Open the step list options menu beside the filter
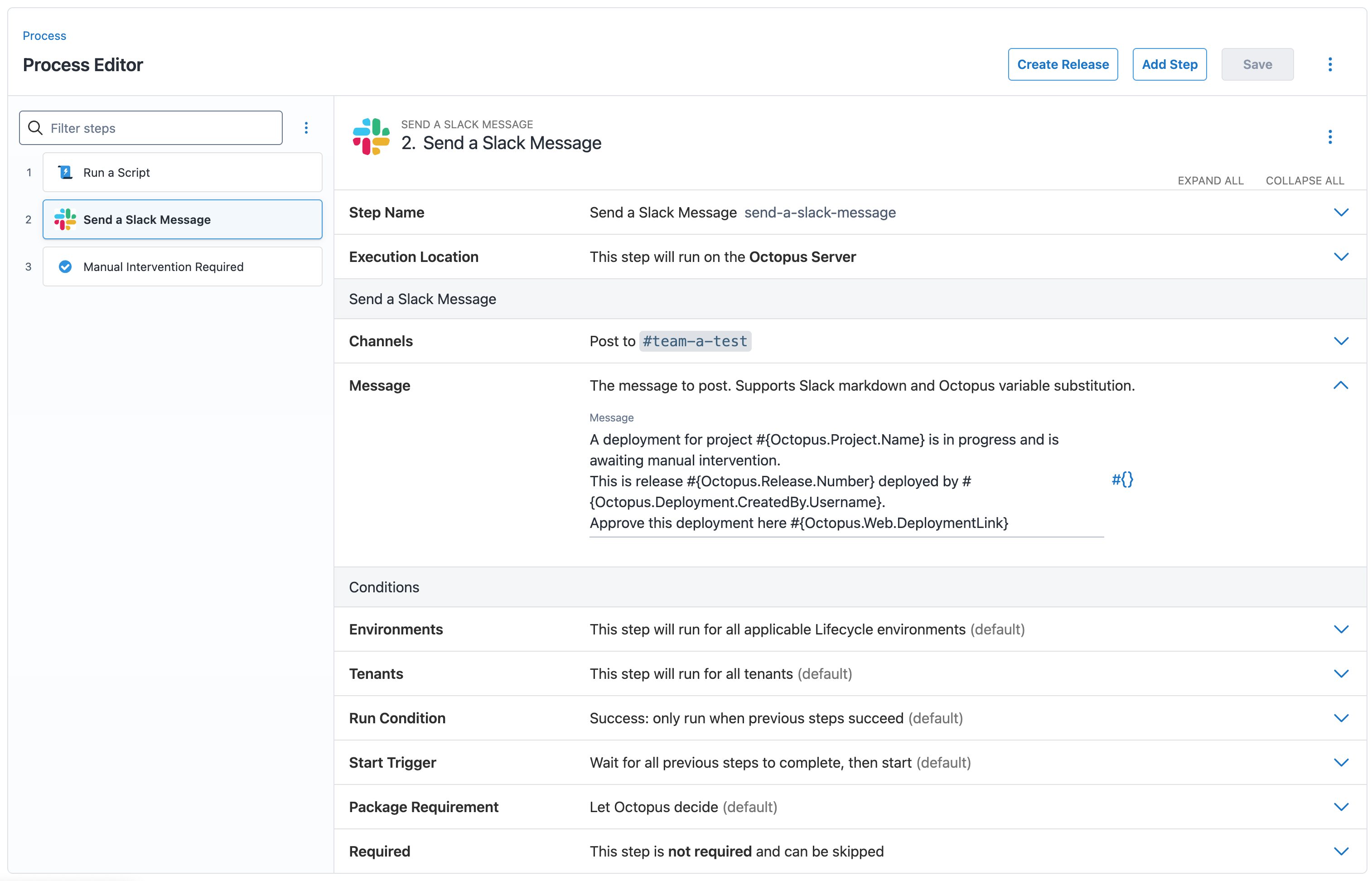Screen dimensions: 1372x881 tap(306, 128)
